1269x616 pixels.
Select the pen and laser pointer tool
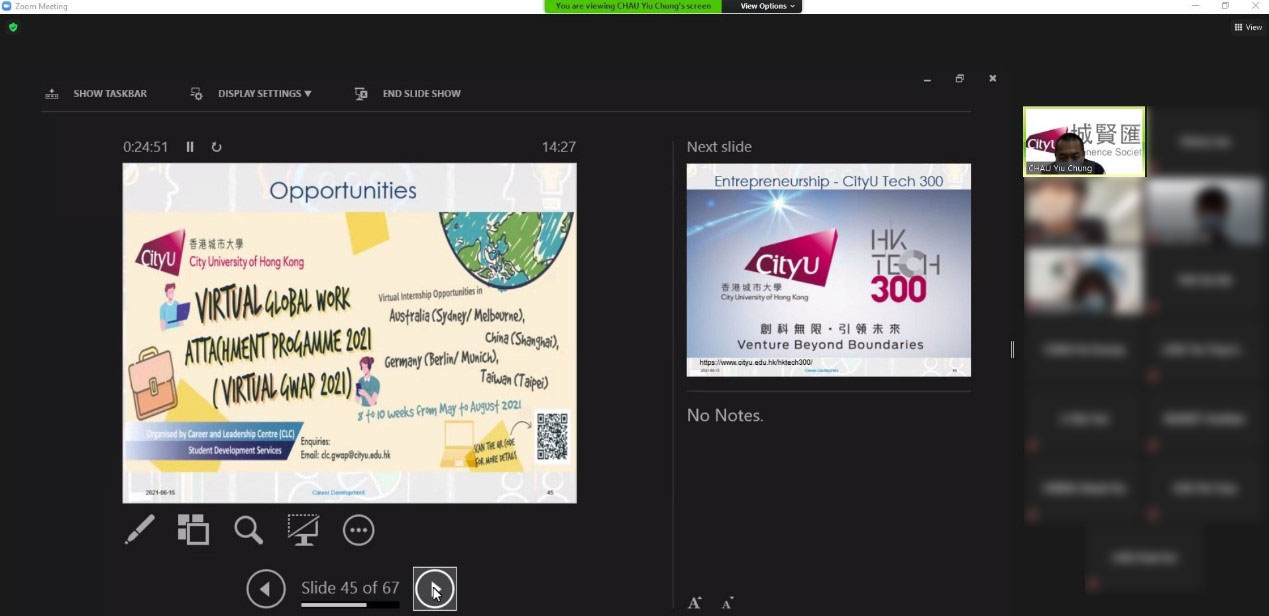click(x=140, y=530)
